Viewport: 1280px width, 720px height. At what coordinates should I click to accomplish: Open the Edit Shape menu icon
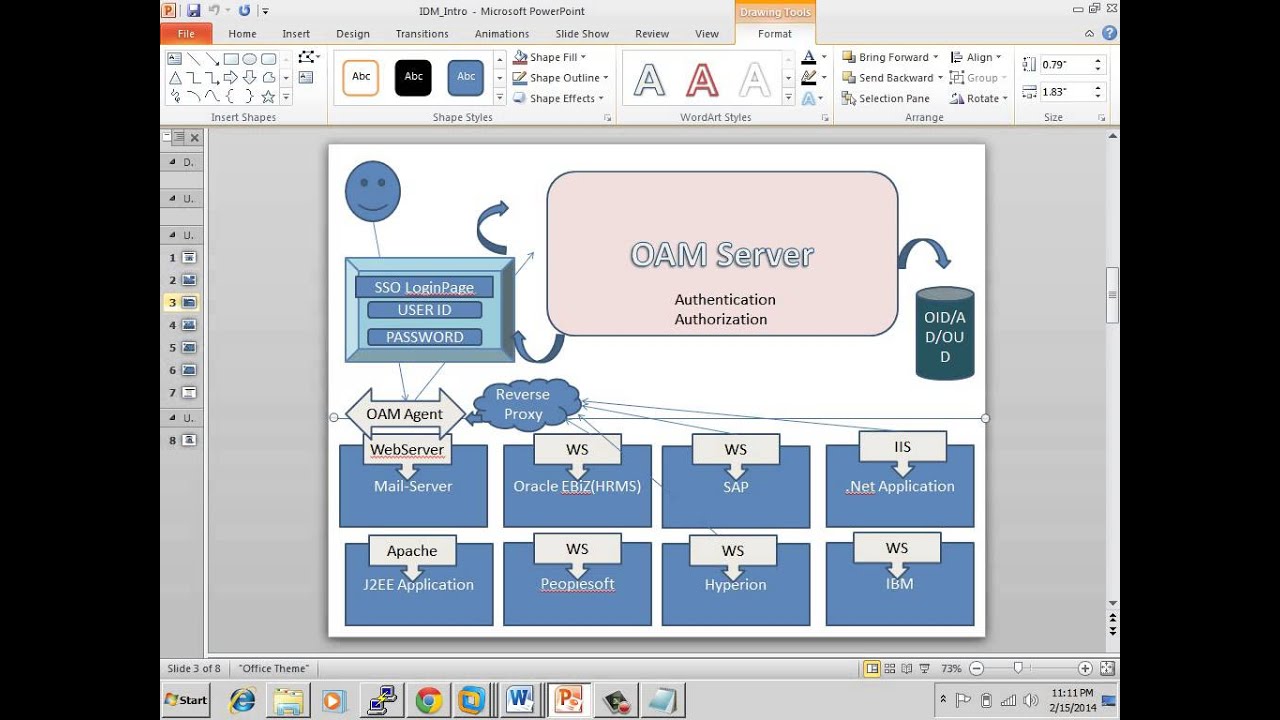coord(308,58)
